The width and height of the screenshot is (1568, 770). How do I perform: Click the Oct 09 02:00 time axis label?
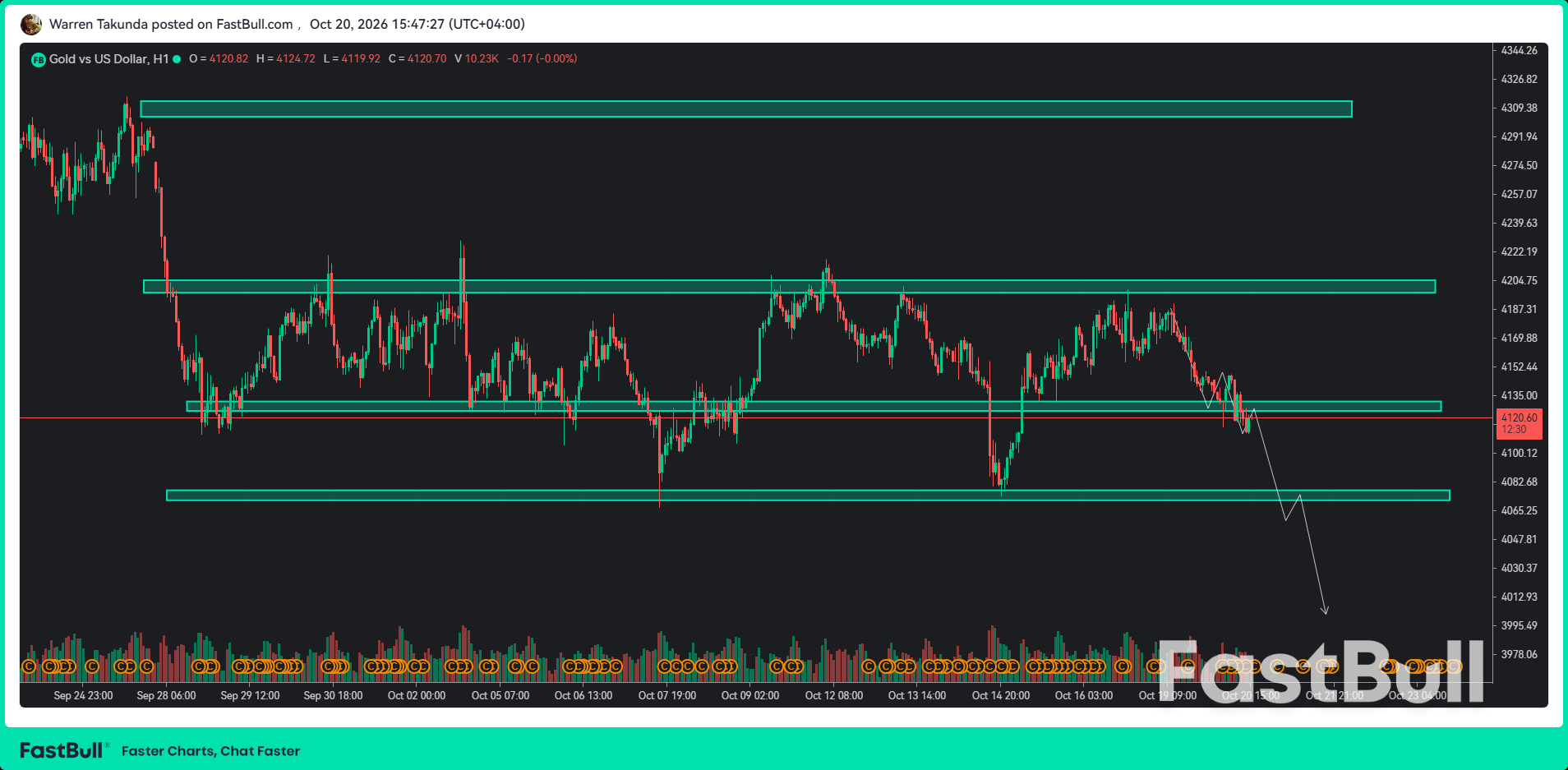750,696
